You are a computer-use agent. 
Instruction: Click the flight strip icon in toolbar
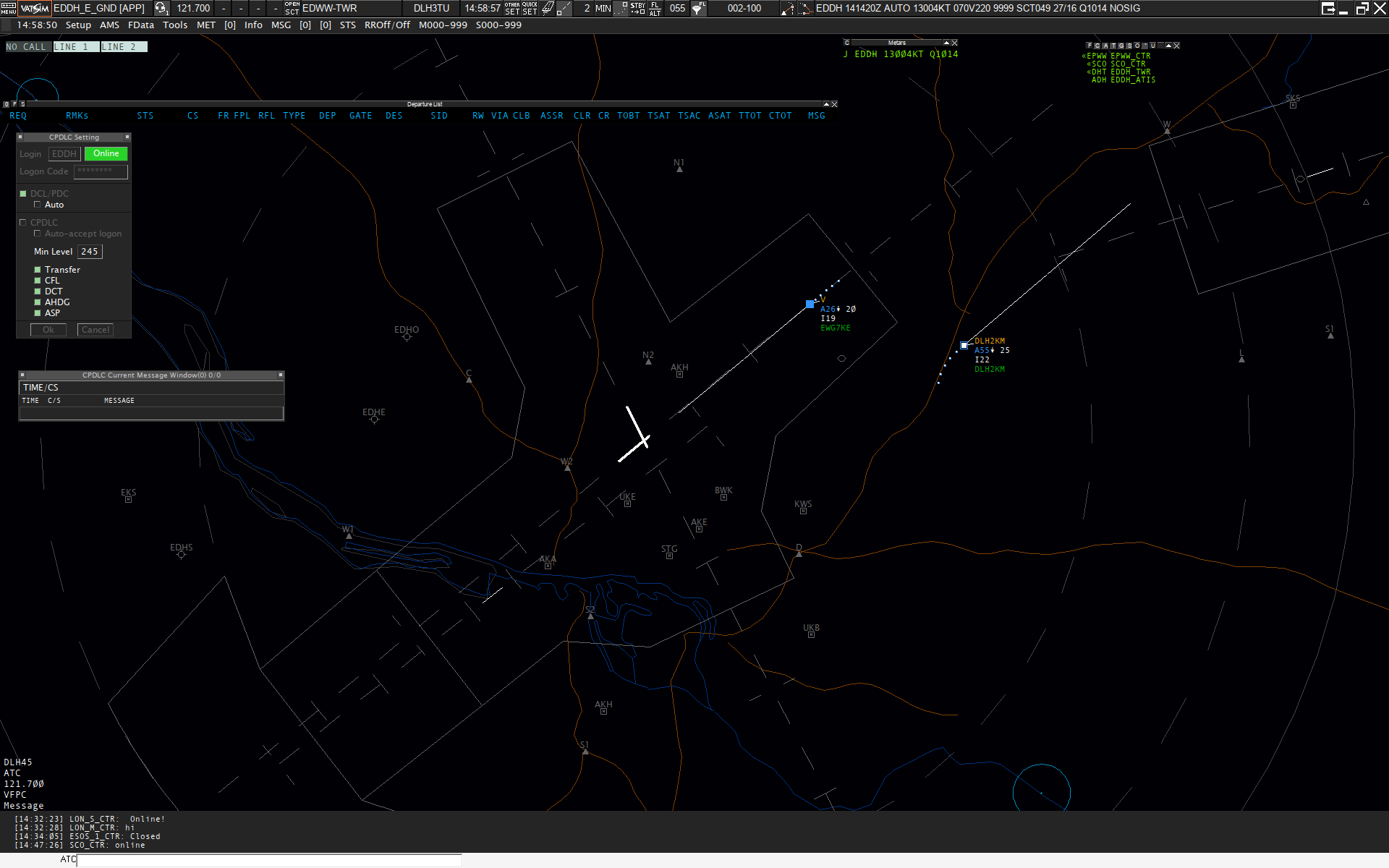point(548,8)
